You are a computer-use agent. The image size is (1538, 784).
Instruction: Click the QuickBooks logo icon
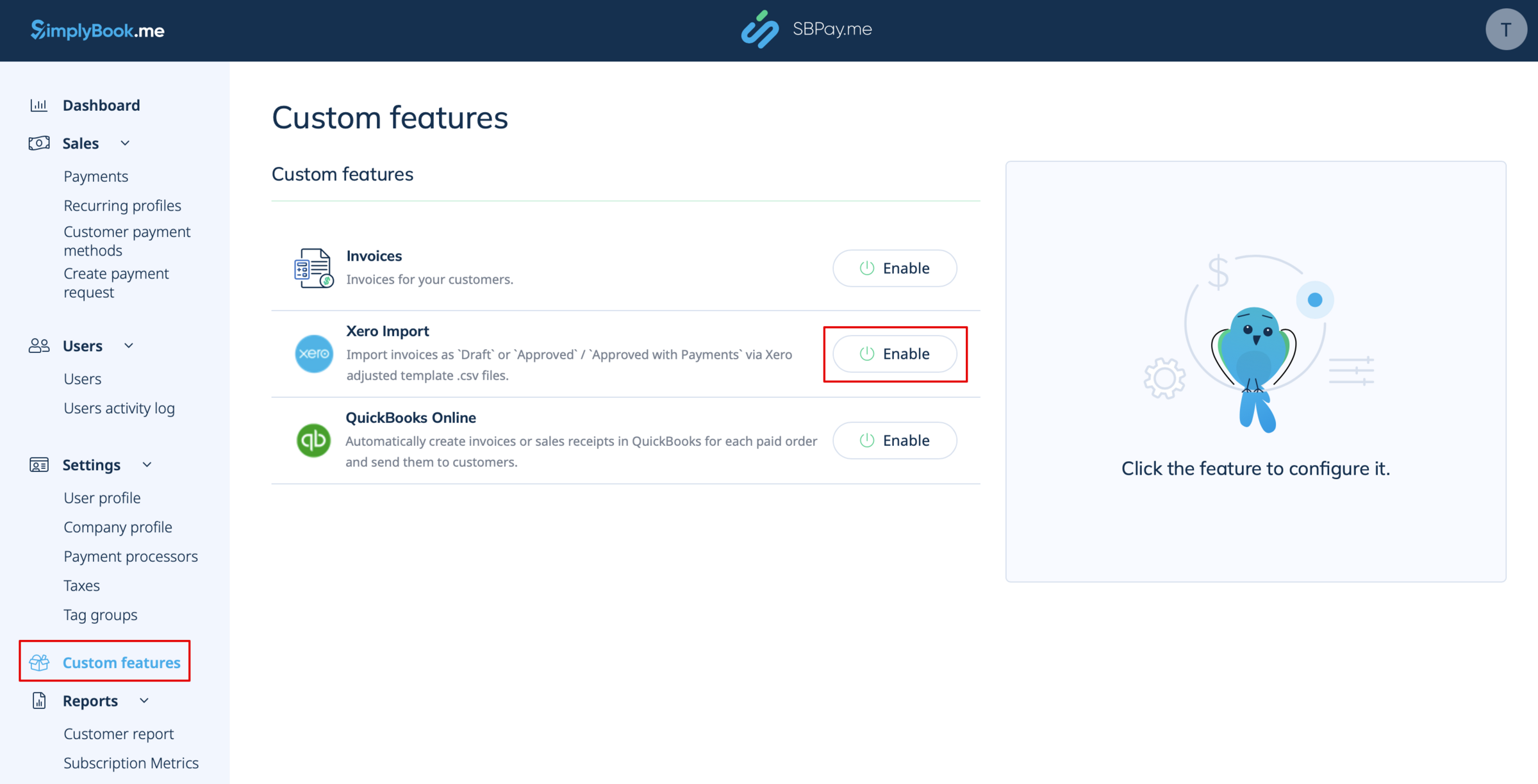(313, 440)
